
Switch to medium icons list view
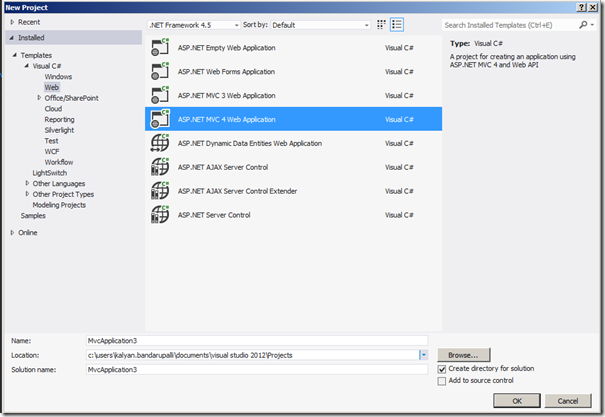coord(397,25)
